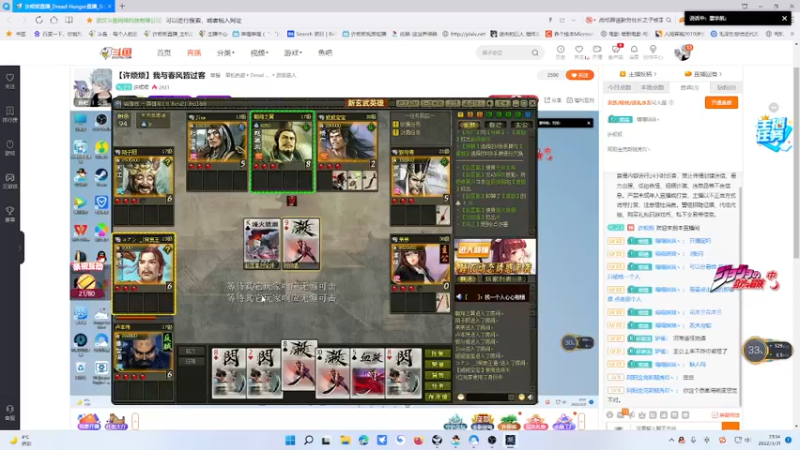Click the Douyu logo
Image resolution: width=800 pixels, height=450 pixels.
pyautogui.click(x=116, y=53)
